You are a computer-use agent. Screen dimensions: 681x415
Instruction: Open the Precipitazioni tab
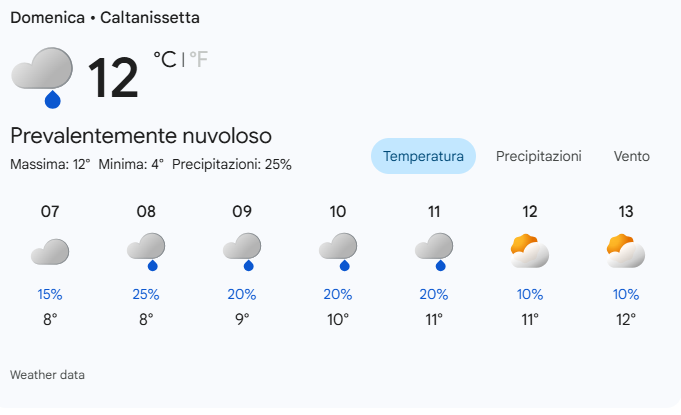click(538, 156)
